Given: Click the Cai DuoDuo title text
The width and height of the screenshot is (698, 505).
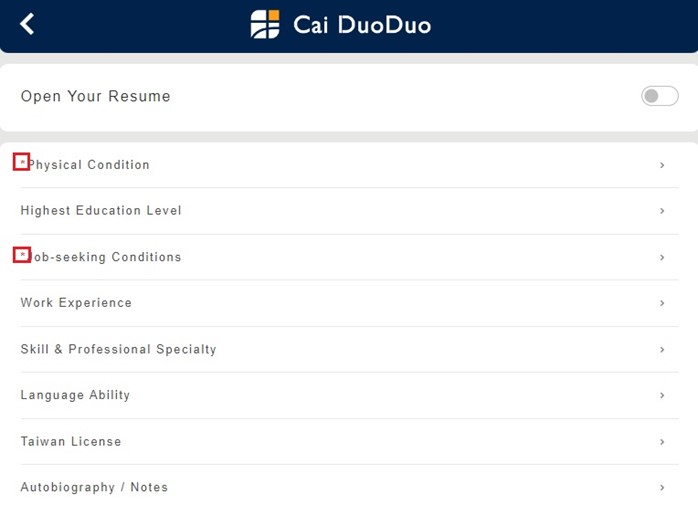Looking at the screenshot, I should (x=362, y=24).
